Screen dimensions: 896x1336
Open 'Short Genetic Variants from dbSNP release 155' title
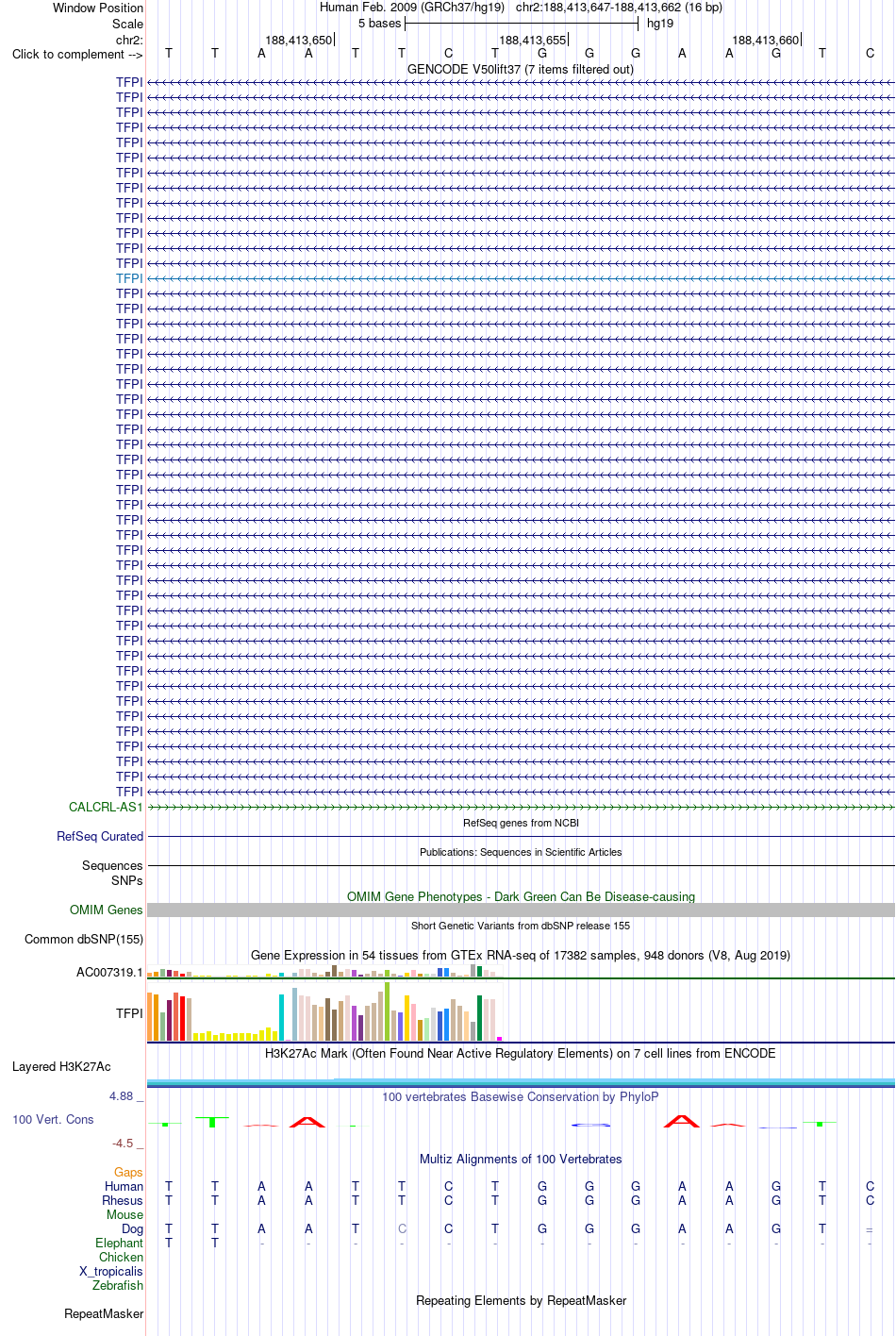(521, 926)
